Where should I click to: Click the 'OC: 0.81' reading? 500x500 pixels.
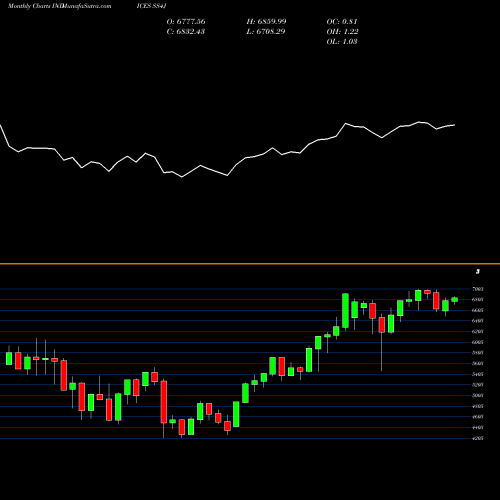tap(342, 22)
